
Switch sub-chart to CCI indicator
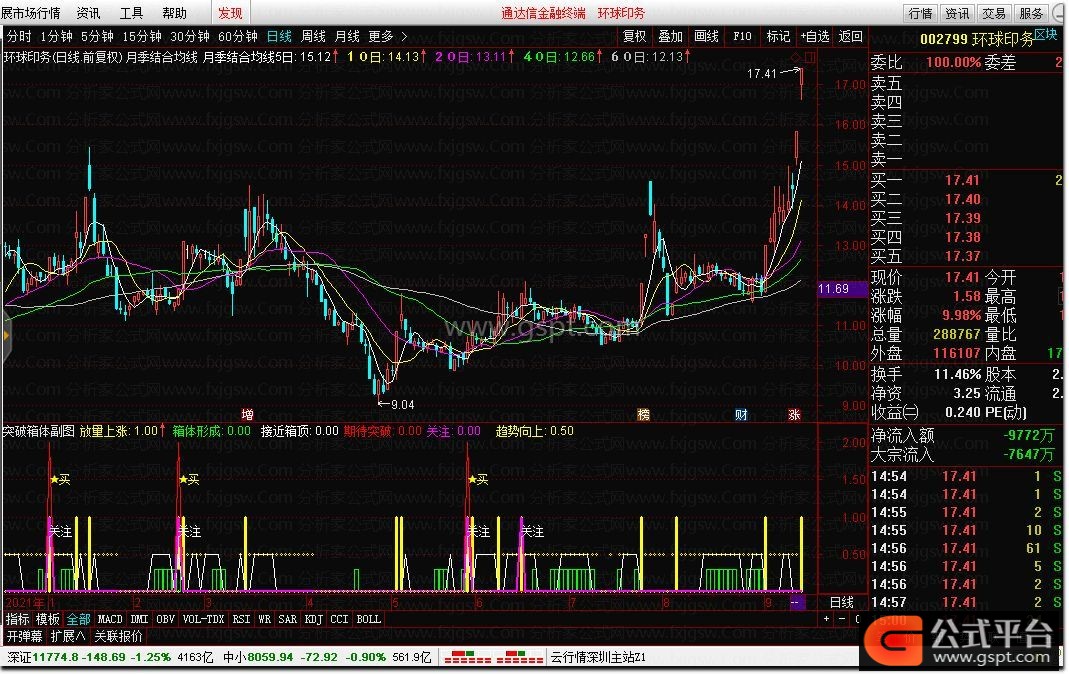[339, 619]
